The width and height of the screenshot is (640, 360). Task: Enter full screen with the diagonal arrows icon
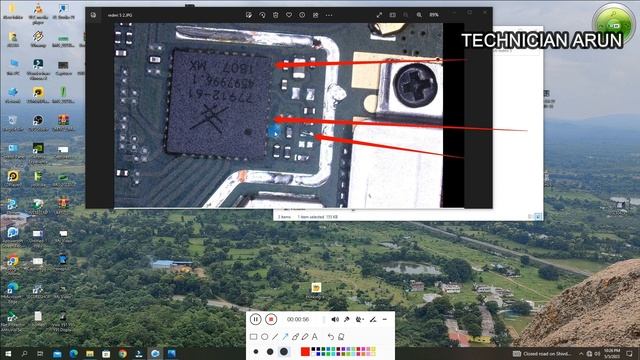[379, 15]
